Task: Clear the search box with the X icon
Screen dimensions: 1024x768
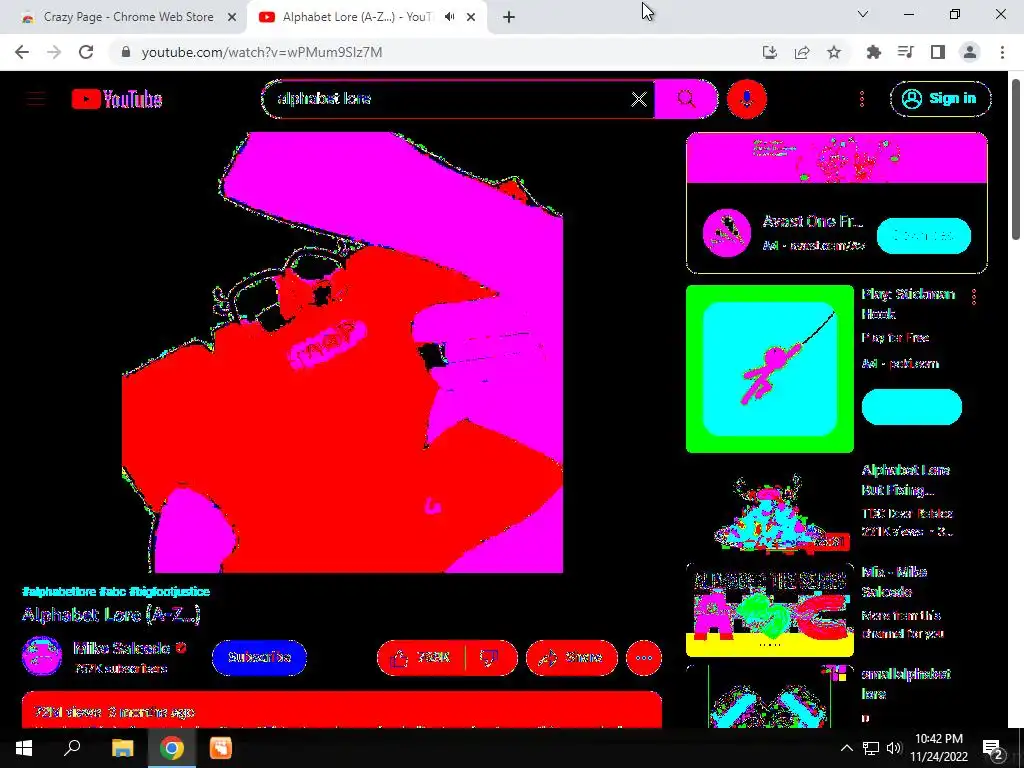Action: [x=639, y=99]
